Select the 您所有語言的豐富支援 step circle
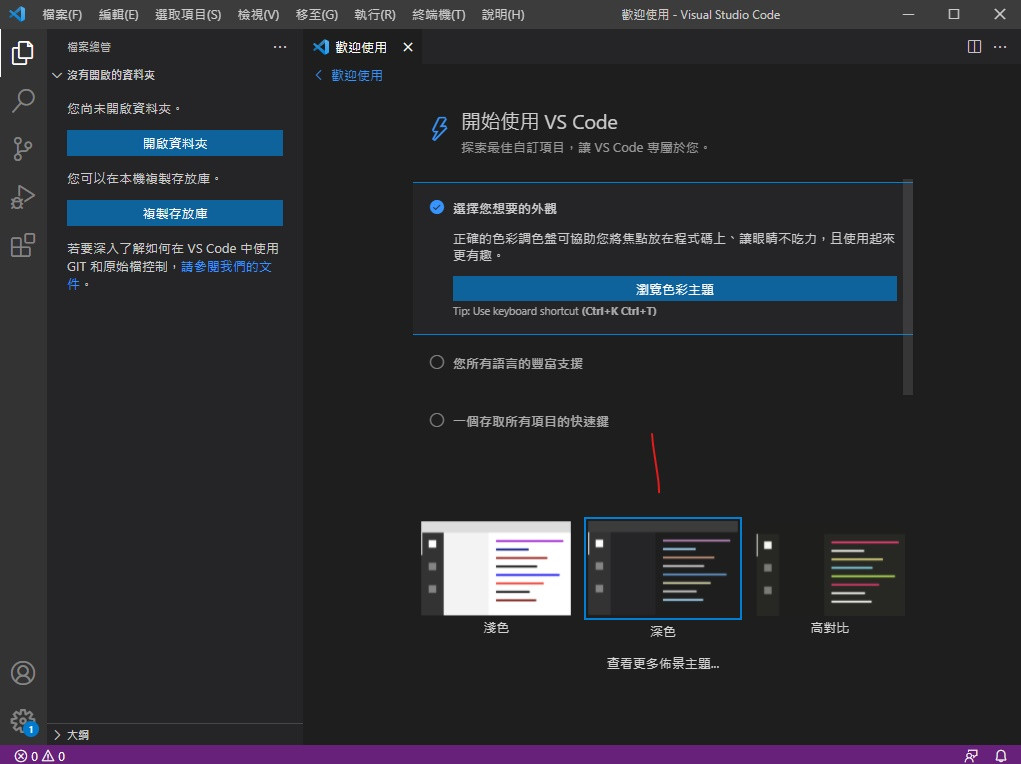 click(x=437, y=362)
